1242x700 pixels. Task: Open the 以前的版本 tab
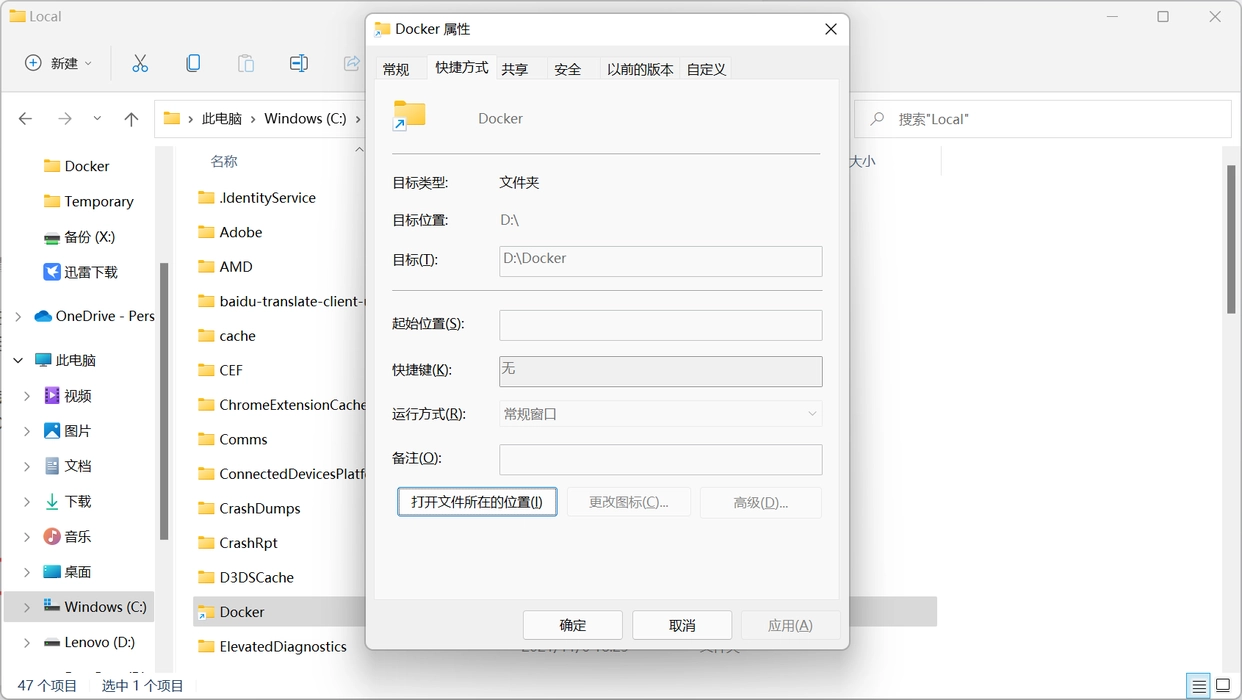[640, 69]
